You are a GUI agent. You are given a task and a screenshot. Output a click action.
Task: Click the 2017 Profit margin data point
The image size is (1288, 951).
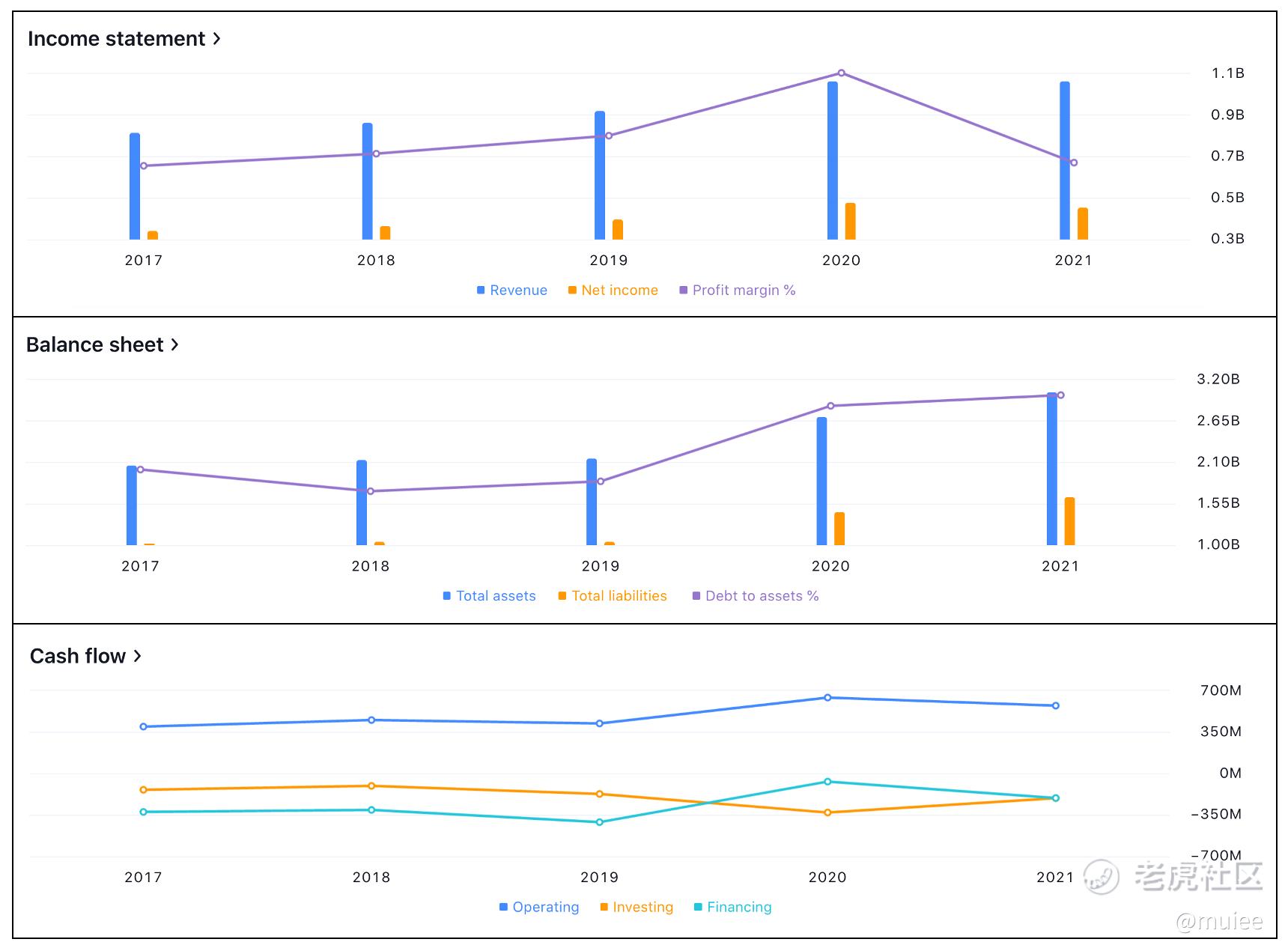[144, 166]
